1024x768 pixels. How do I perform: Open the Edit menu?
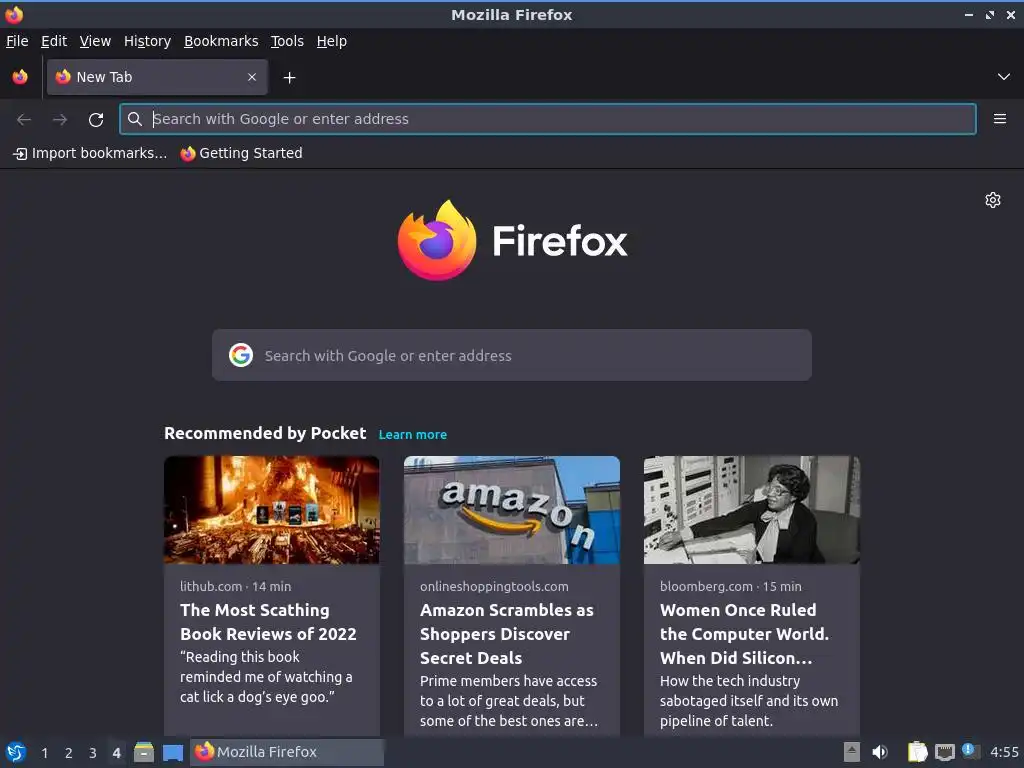click(x=54, y=41)
